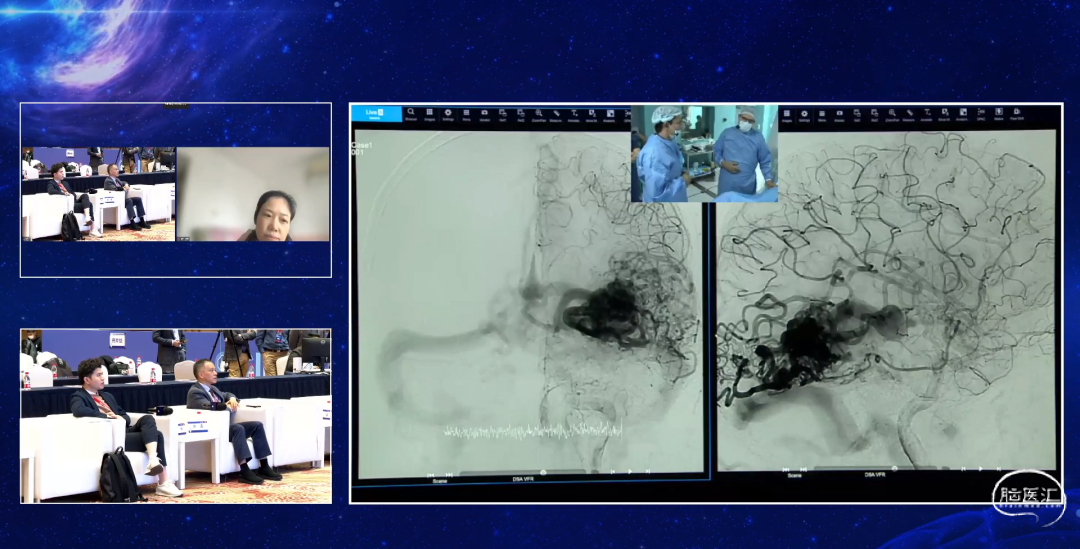This screenshot has width=1080, height=549.
Task: Click the lateral angiogram image in right viewer
Action: pos(886,299)
